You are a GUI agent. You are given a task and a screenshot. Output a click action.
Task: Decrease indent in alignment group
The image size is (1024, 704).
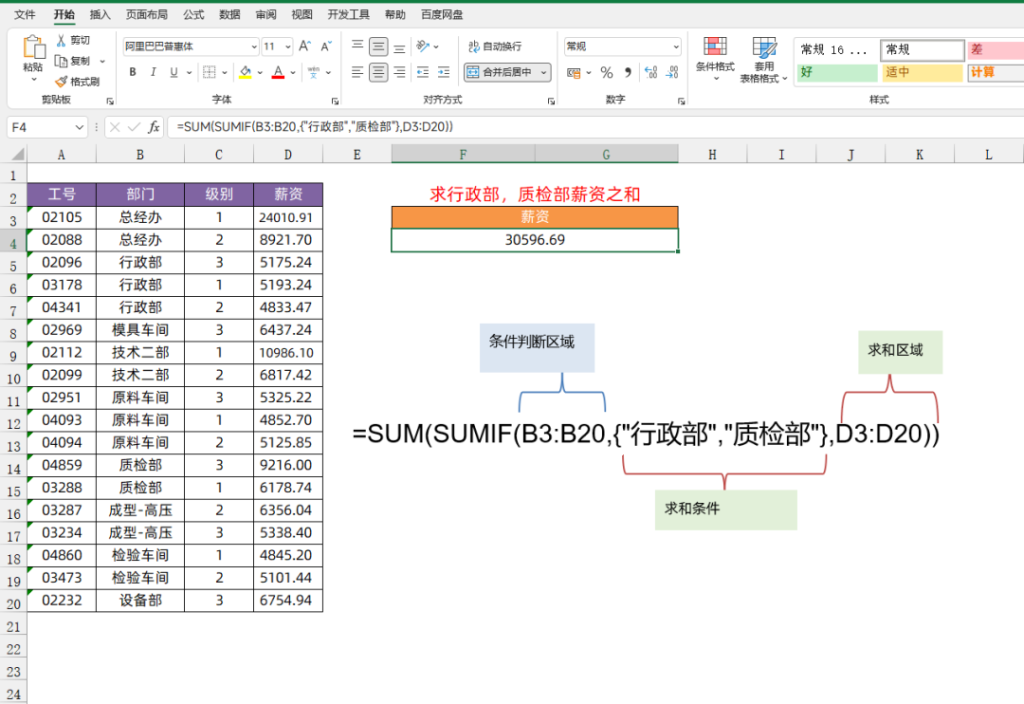coord(423,72)
